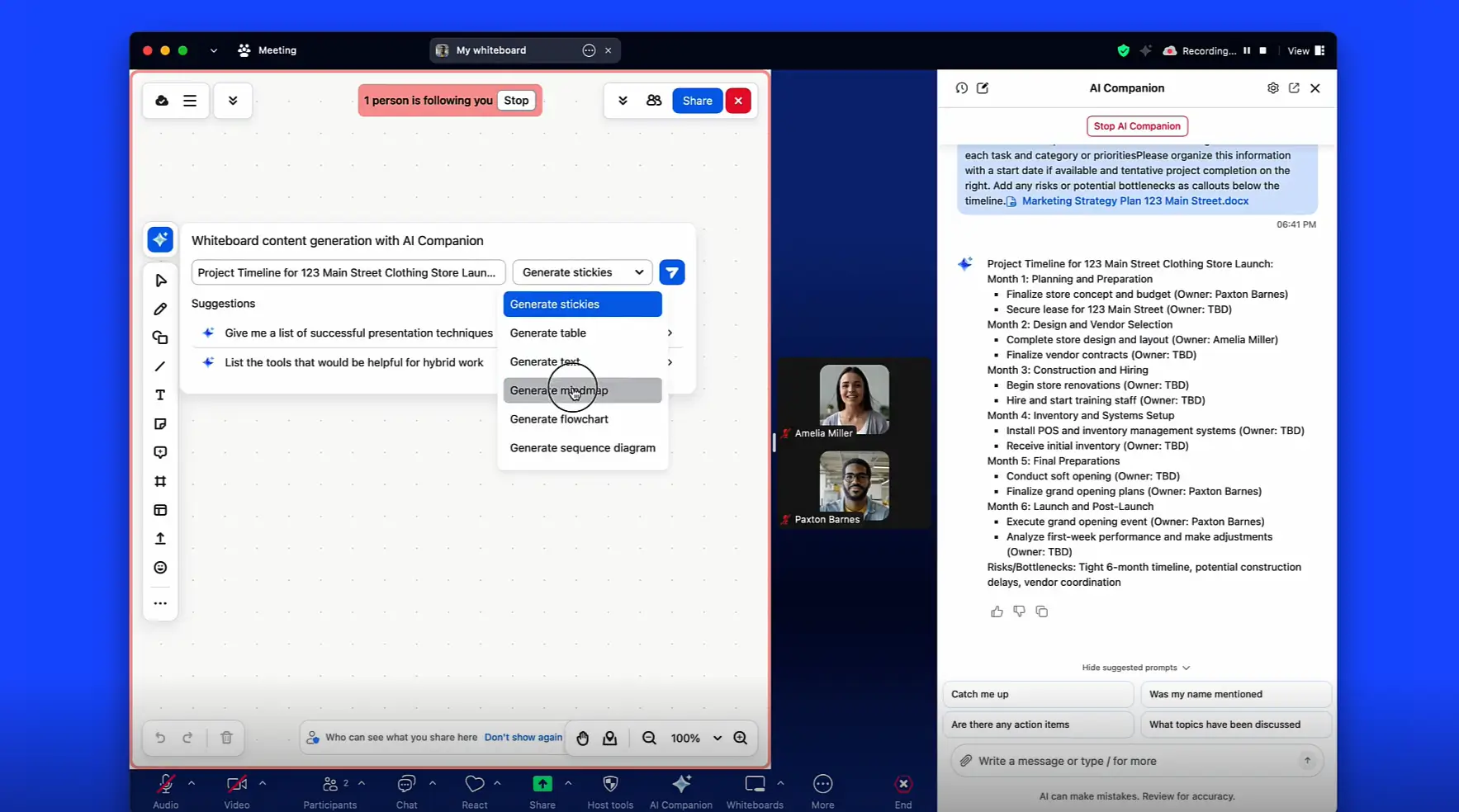Zoom out on the whiteboard
Image resolution: width=1459 pixels, height=812 pixels.
click(649, 738)
